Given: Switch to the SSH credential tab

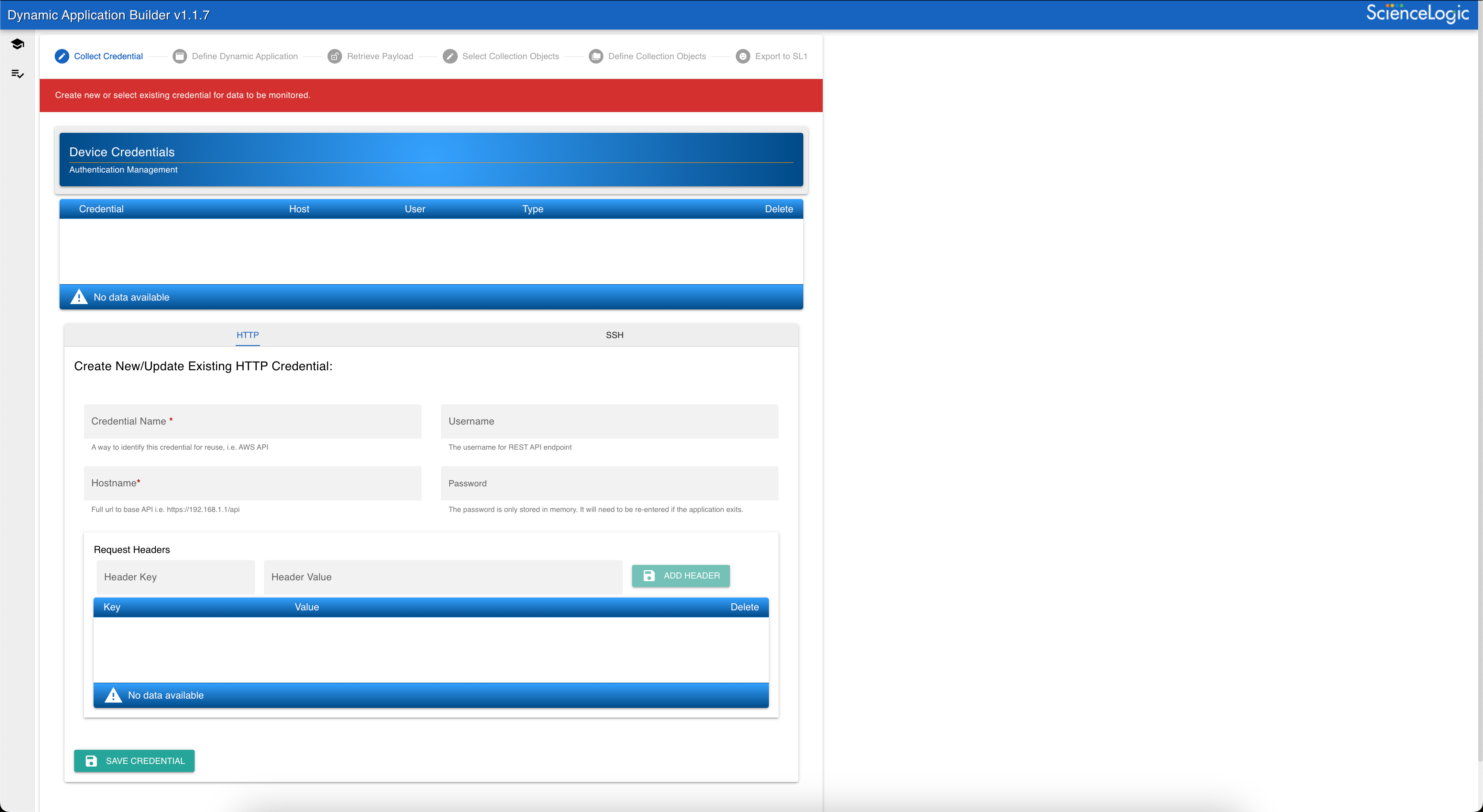Looking at the screenshot, I should [x=613, y=335].
